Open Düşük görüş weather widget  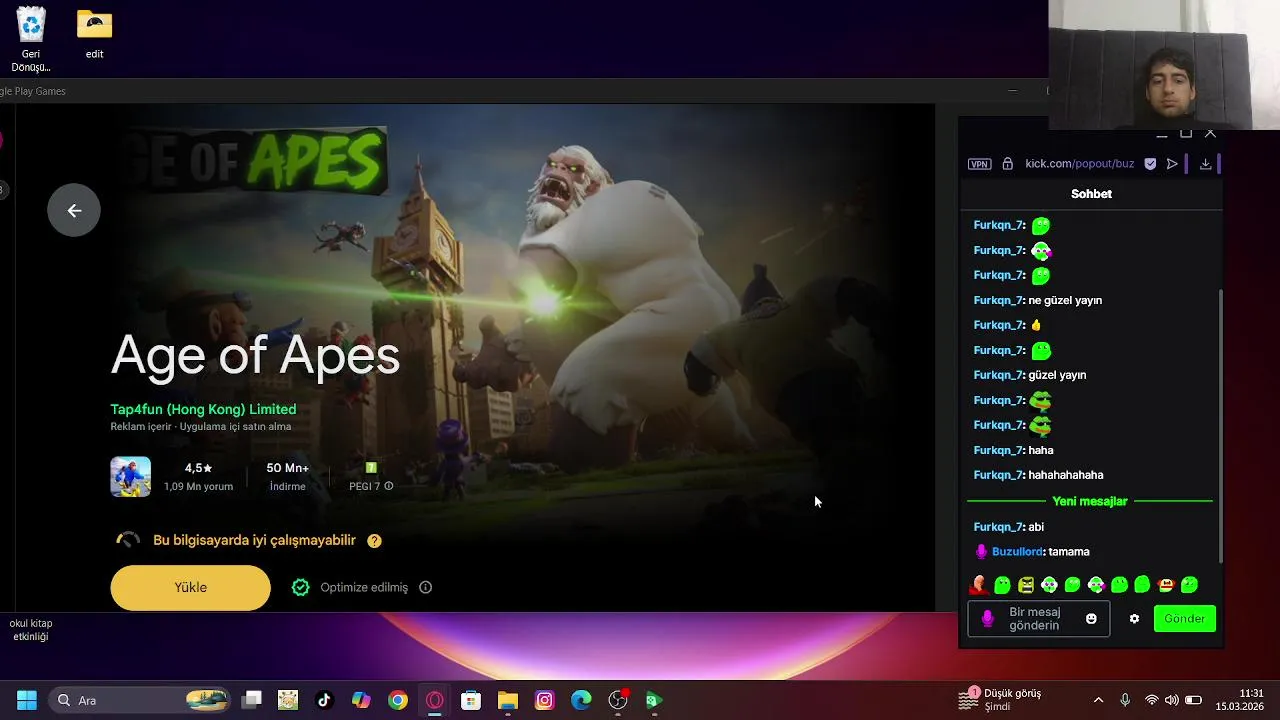click(x=1000, y=700)
